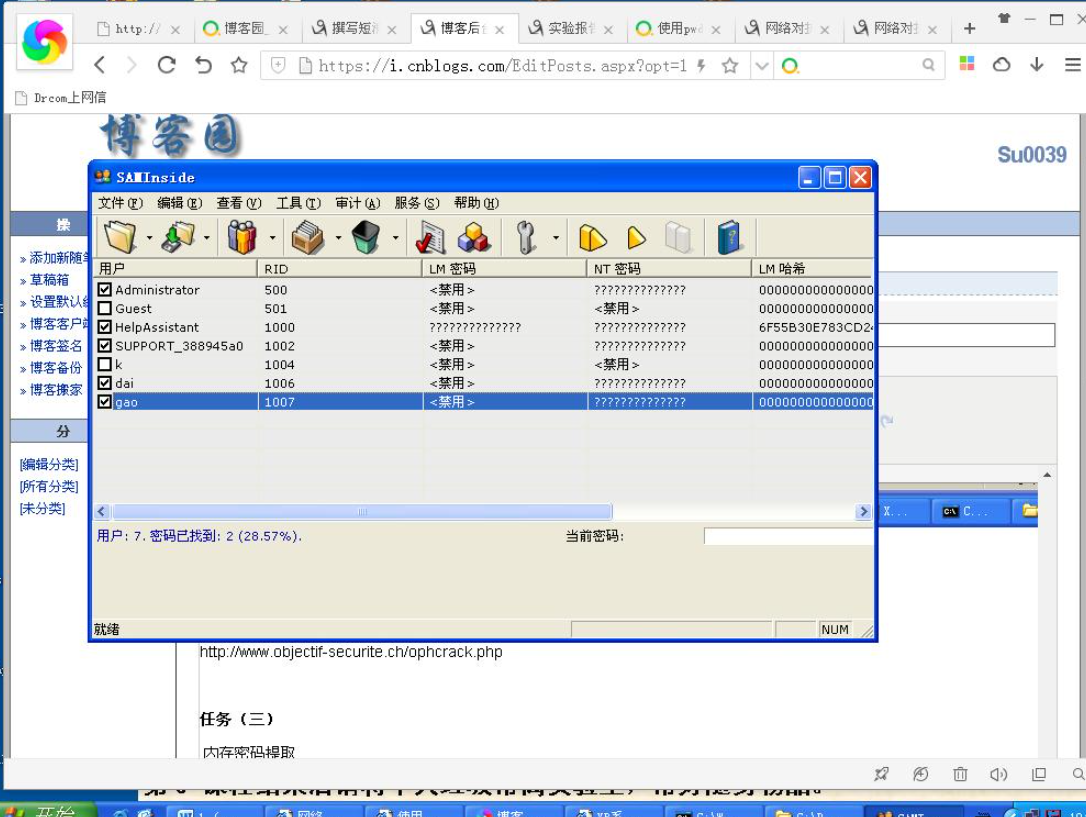Screen dimensions: 1086x817
Task: Open the browser downloads arrow icon
Action: (x=1037, y=64)
